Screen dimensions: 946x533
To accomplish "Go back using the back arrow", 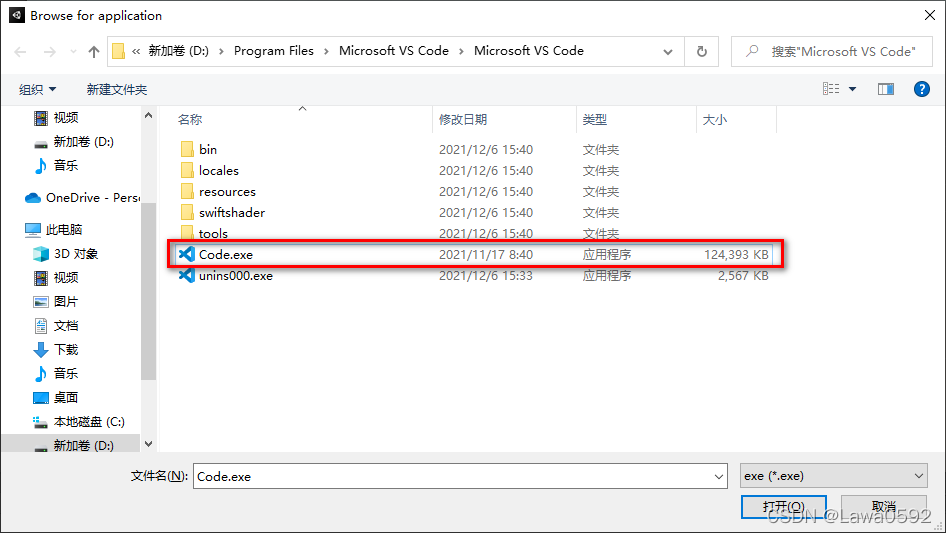I will (x=20, y=52).
